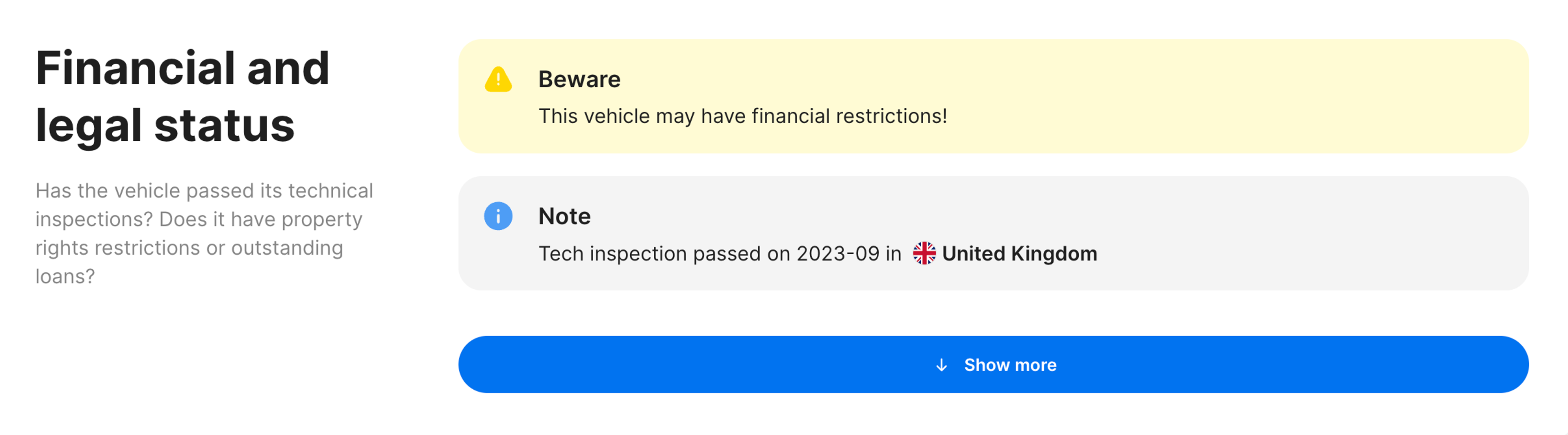Click the technical inspections description paragraph
Image resolution: width=1568 pixels, height=435 pixels.
point(205,233)
